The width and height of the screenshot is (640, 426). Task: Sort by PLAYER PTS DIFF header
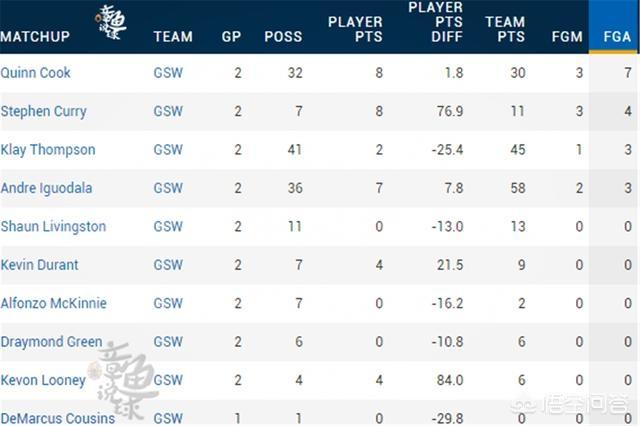tap(436, 22)
